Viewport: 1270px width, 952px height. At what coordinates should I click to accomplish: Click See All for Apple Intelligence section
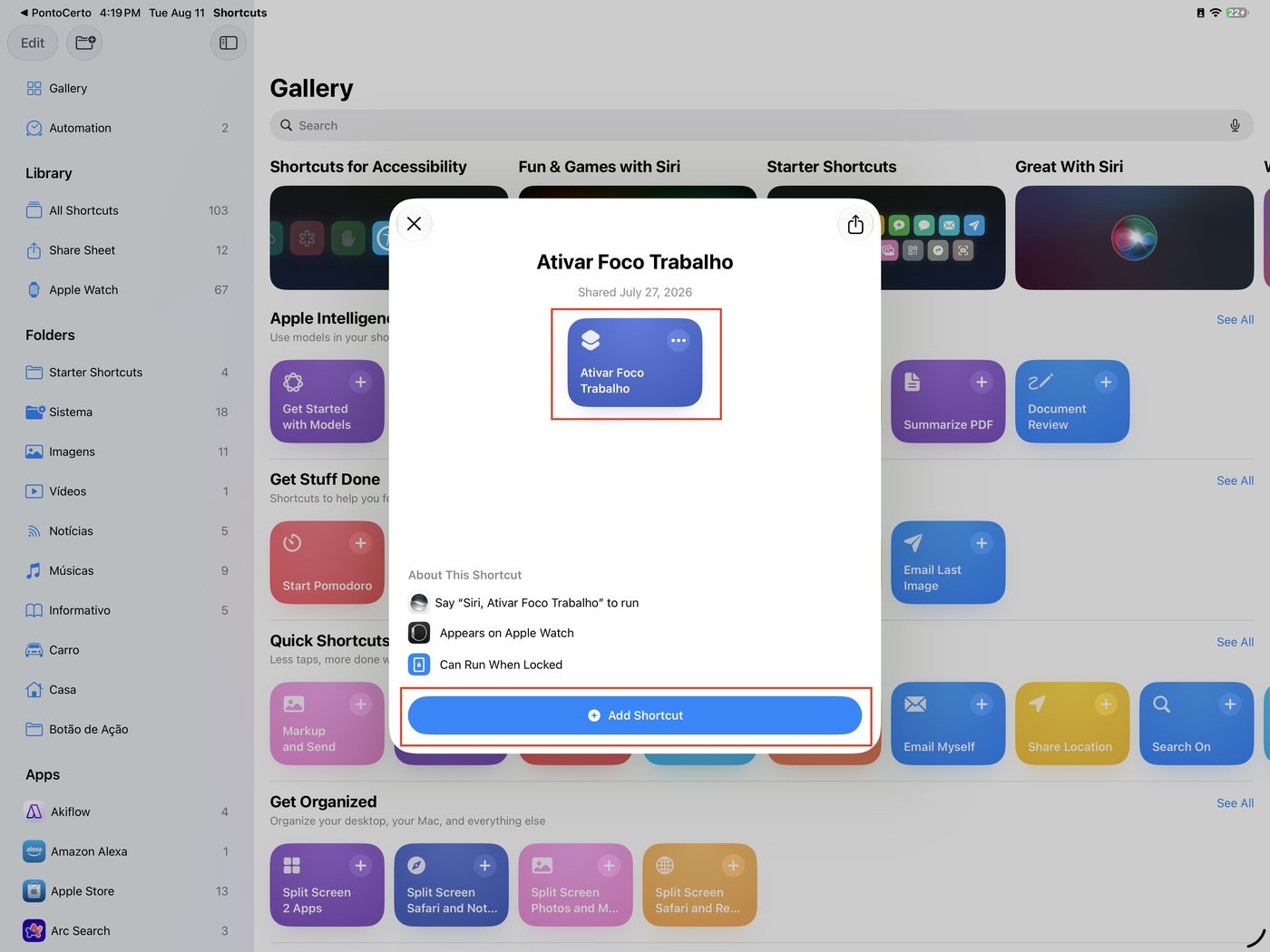click(x=1235, y=320)
